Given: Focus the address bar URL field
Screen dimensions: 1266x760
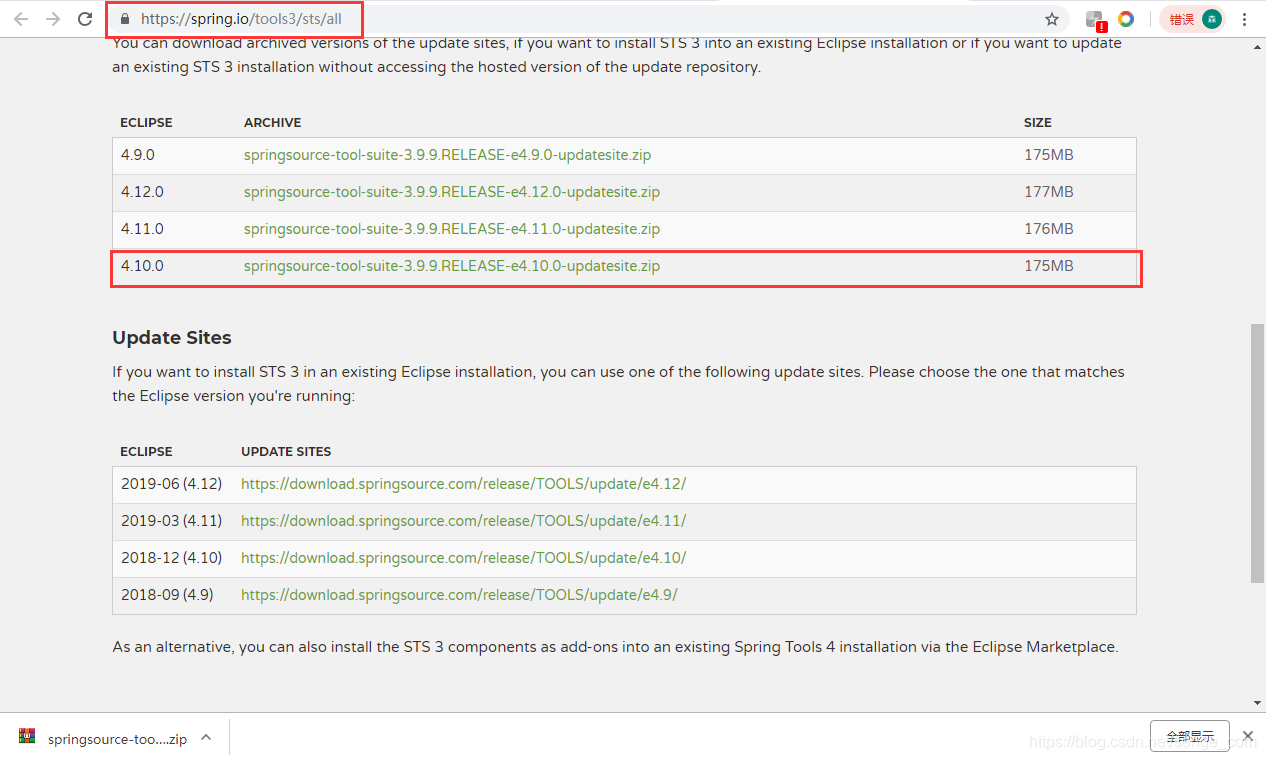Looking at the screenshot, I should [590, 19].
